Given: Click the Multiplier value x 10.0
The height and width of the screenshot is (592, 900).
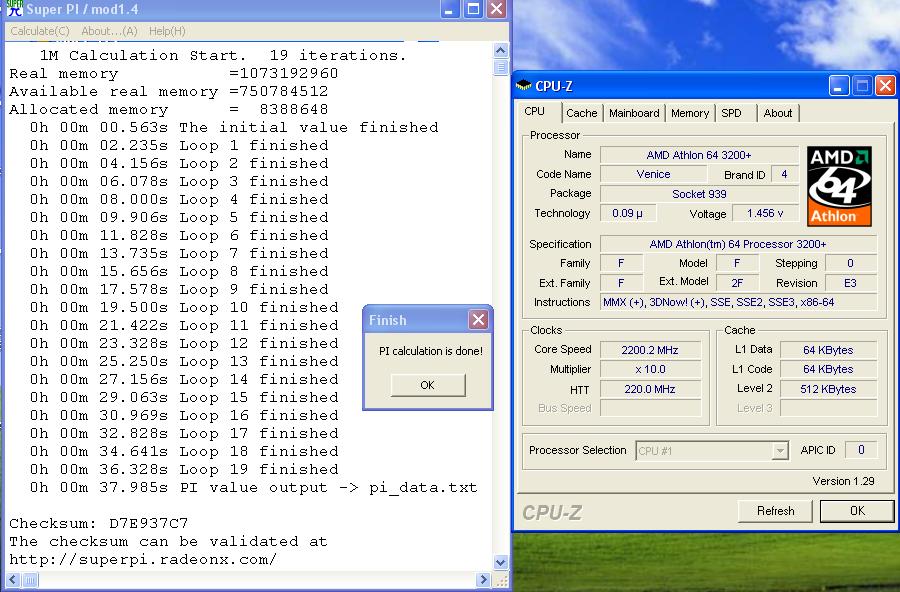Looking at the screenshot, I should [x=650, y=369].
